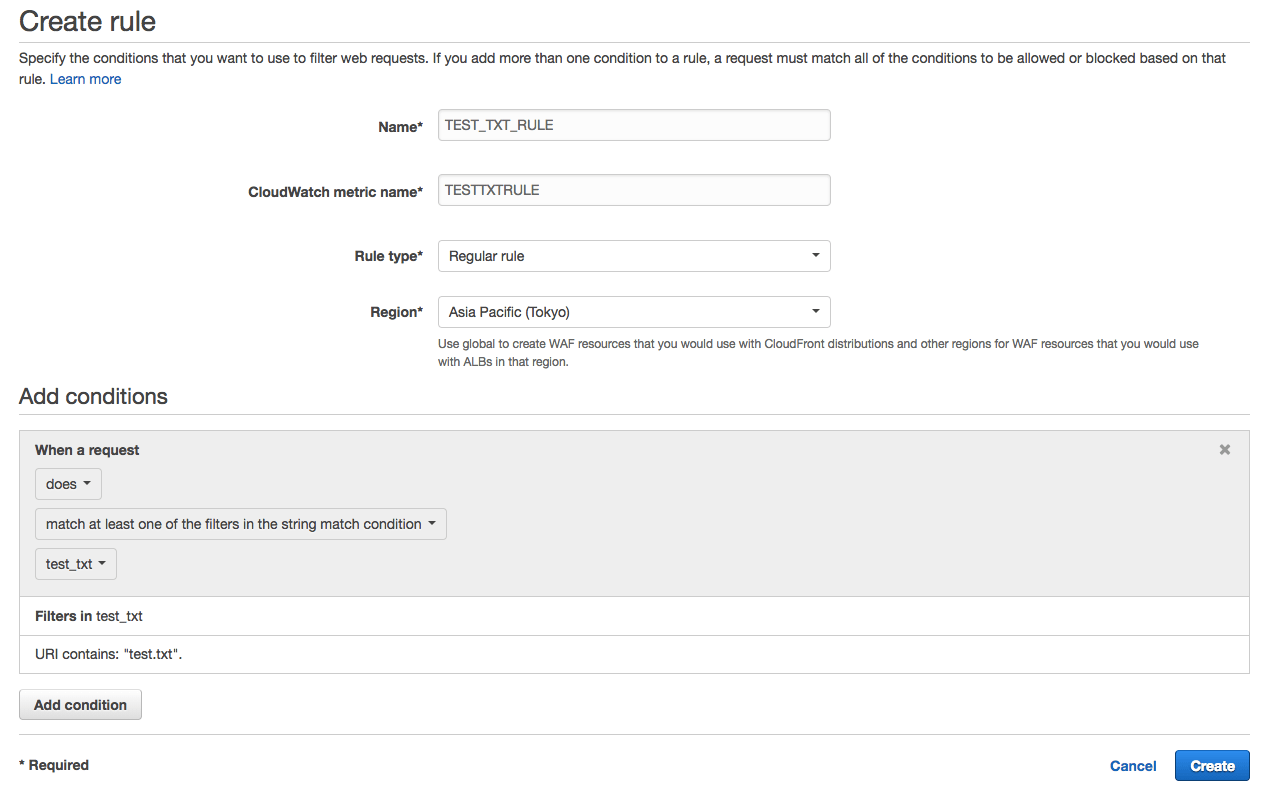Click the "Rule type*" field label

(x=389, y=256)
